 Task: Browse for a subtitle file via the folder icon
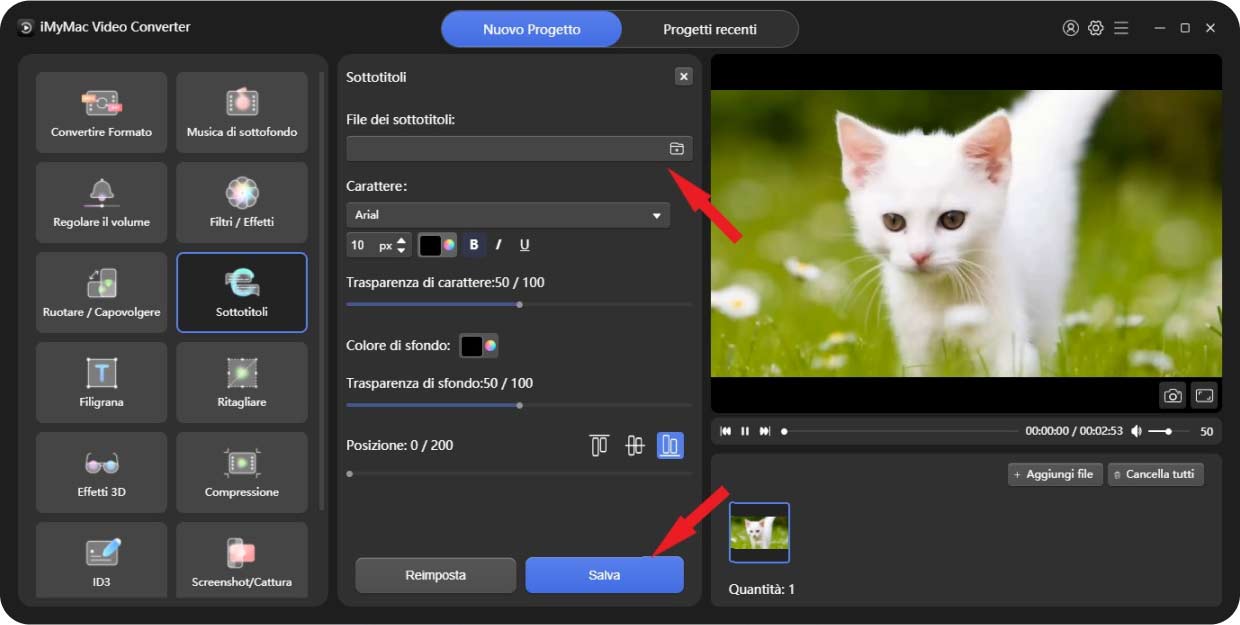(677, 149)
